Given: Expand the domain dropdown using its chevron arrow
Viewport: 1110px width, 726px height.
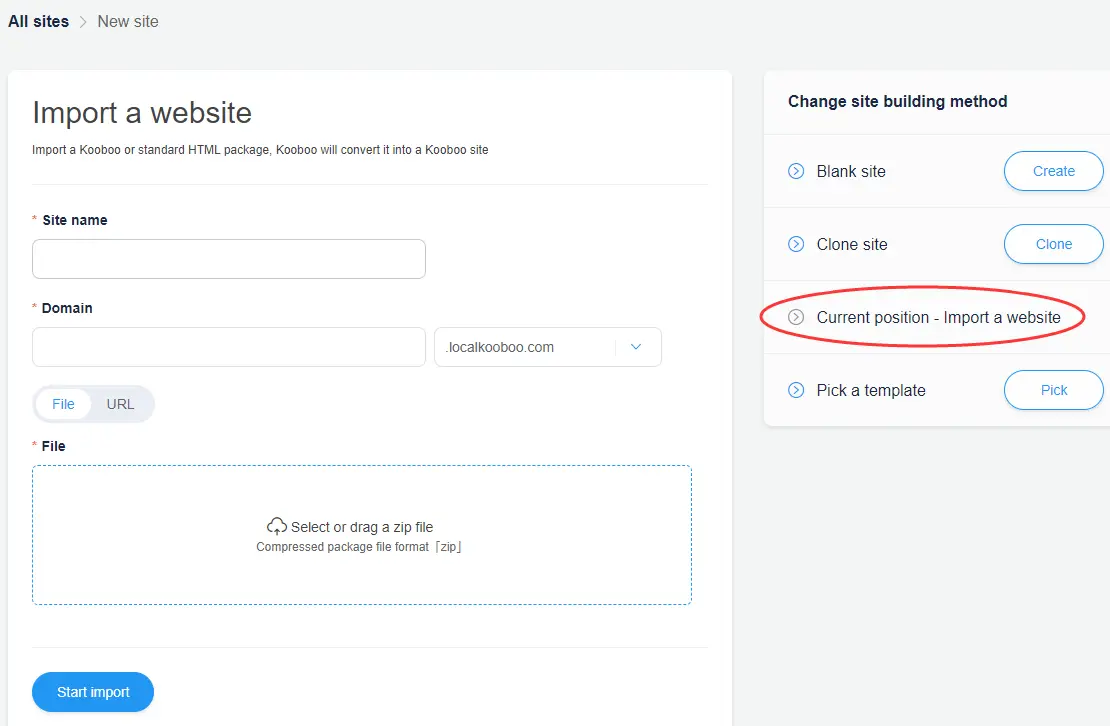Looking at the screenshot, I should click(636, 347).
